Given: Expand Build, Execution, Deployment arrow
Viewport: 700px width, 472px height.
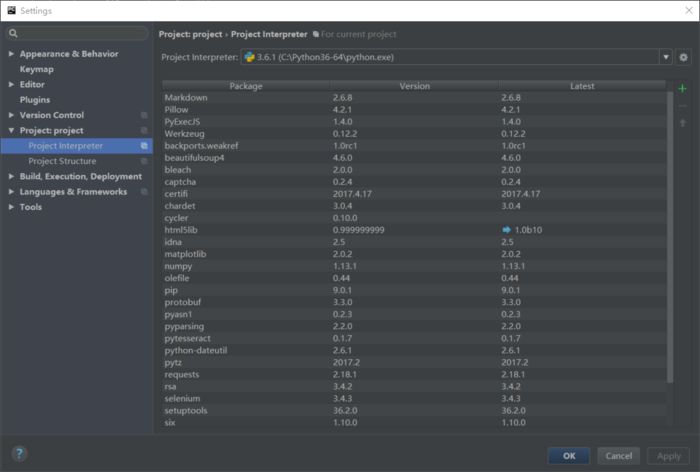Looking at the screenshot, I should (x=11, y=176).
